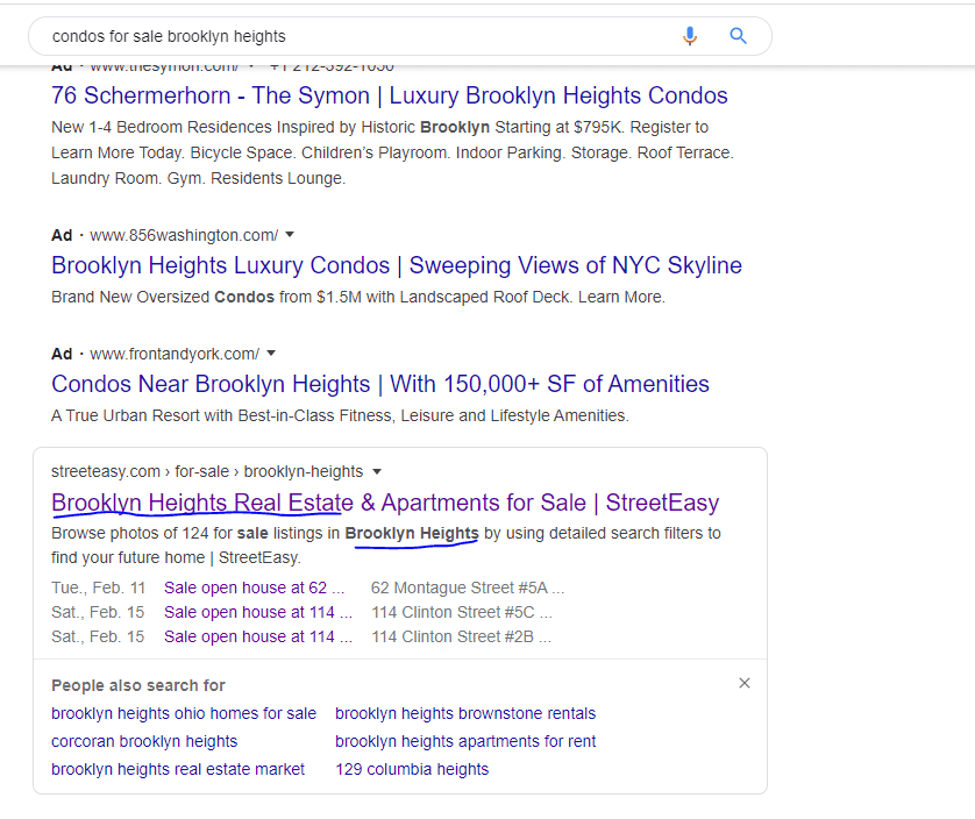The width and height of the screenshot is (975, 819).
Task: Click New 1-4 Bedroom Residences description text
Action: point(392,153)
